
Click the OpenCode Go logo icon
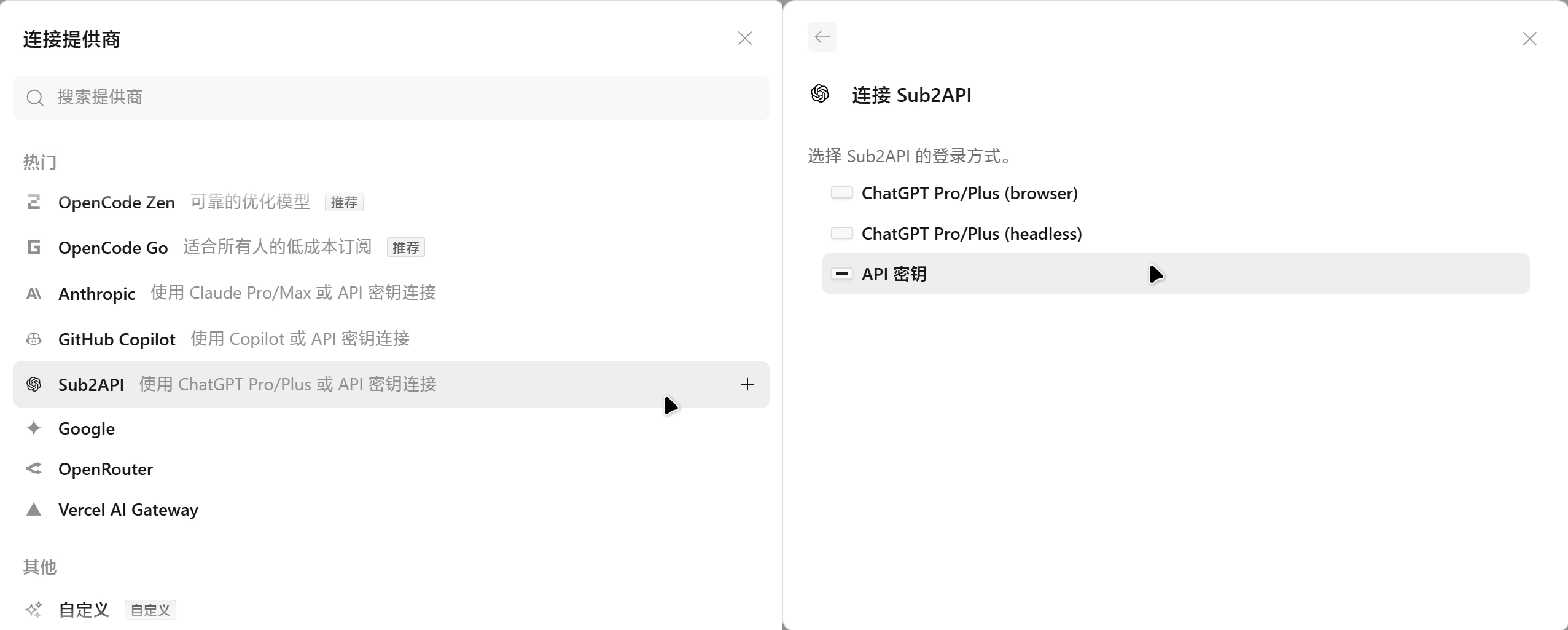click(x=34, y=247)
